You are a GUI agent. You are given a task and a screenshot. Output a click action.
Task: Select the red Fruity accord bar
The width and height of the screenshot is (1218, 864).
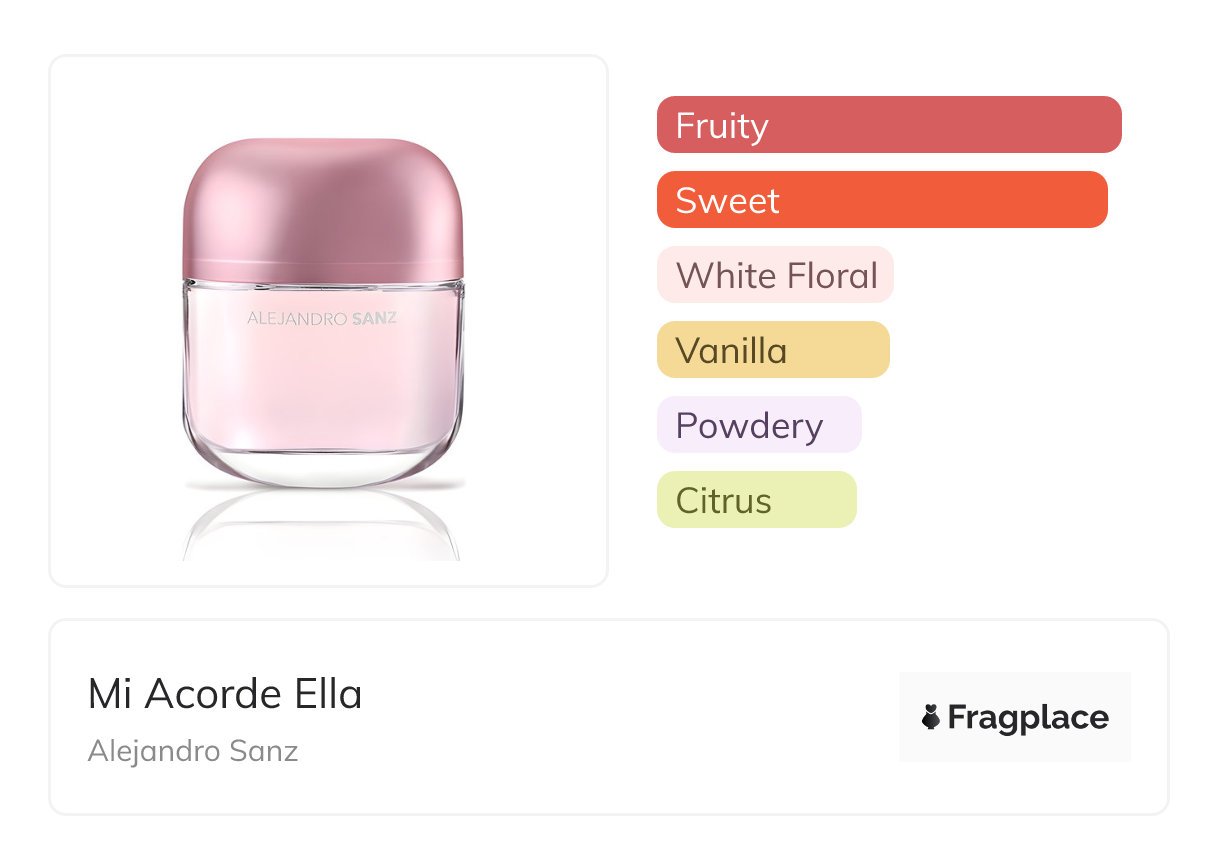(x=889, y=125)
